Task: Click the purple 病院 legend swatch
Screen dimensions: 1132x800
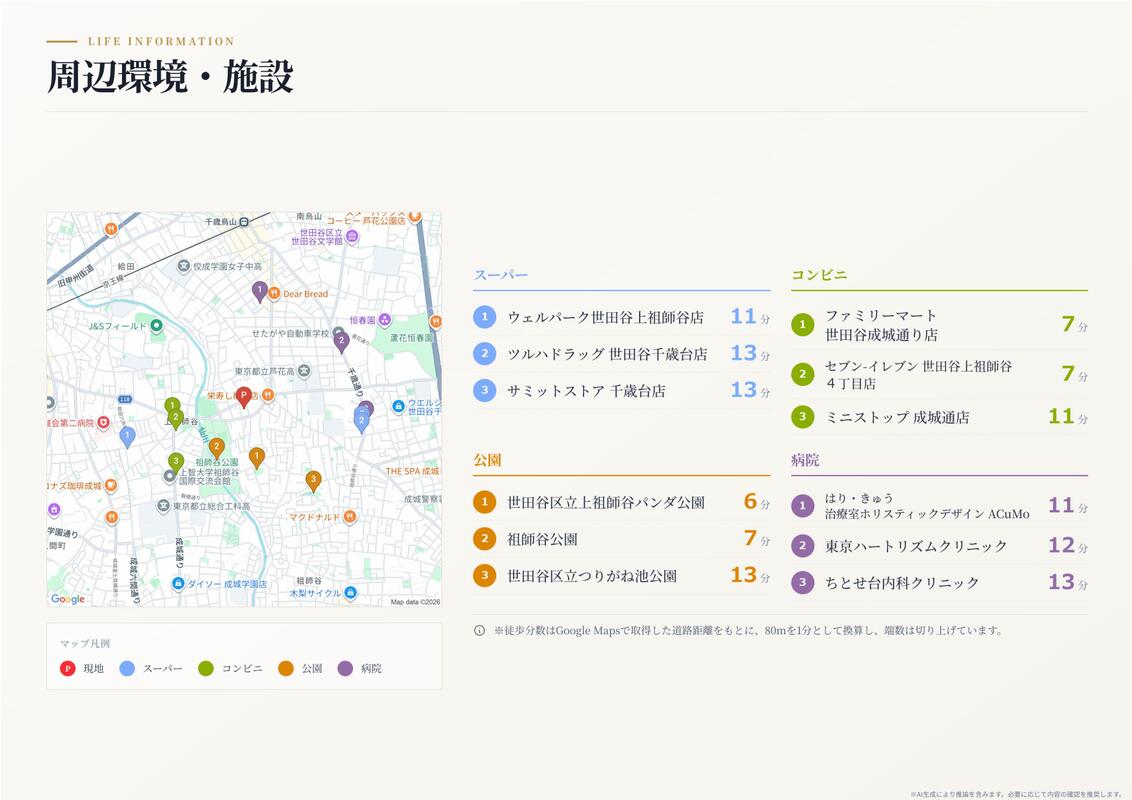Action: coord(345,669)
